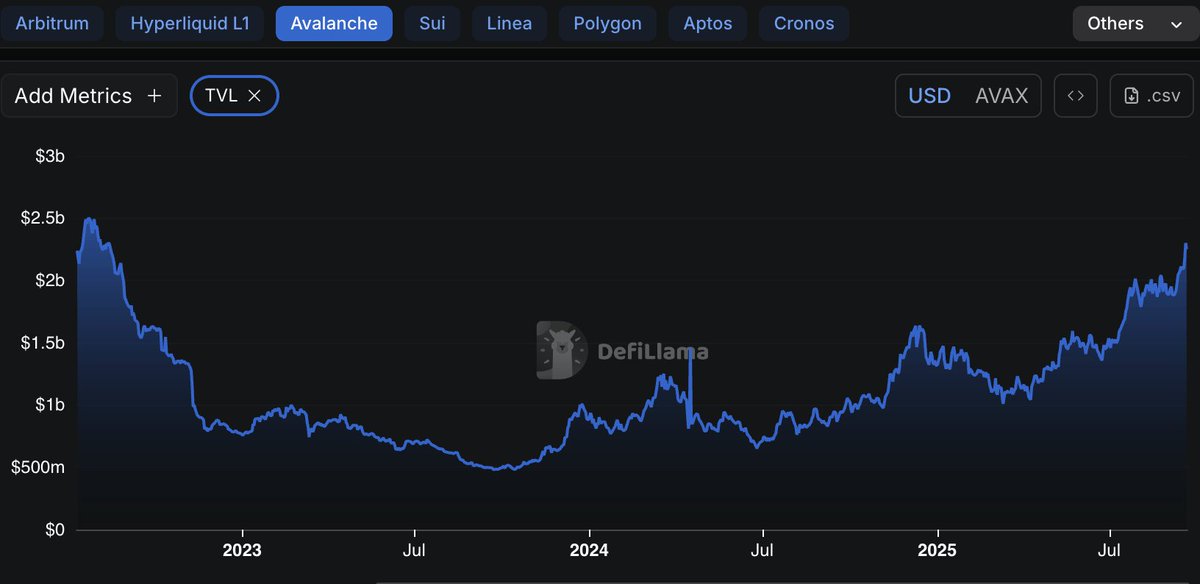
Task: Click the $3b y-axis label
Action: [50, 156]
